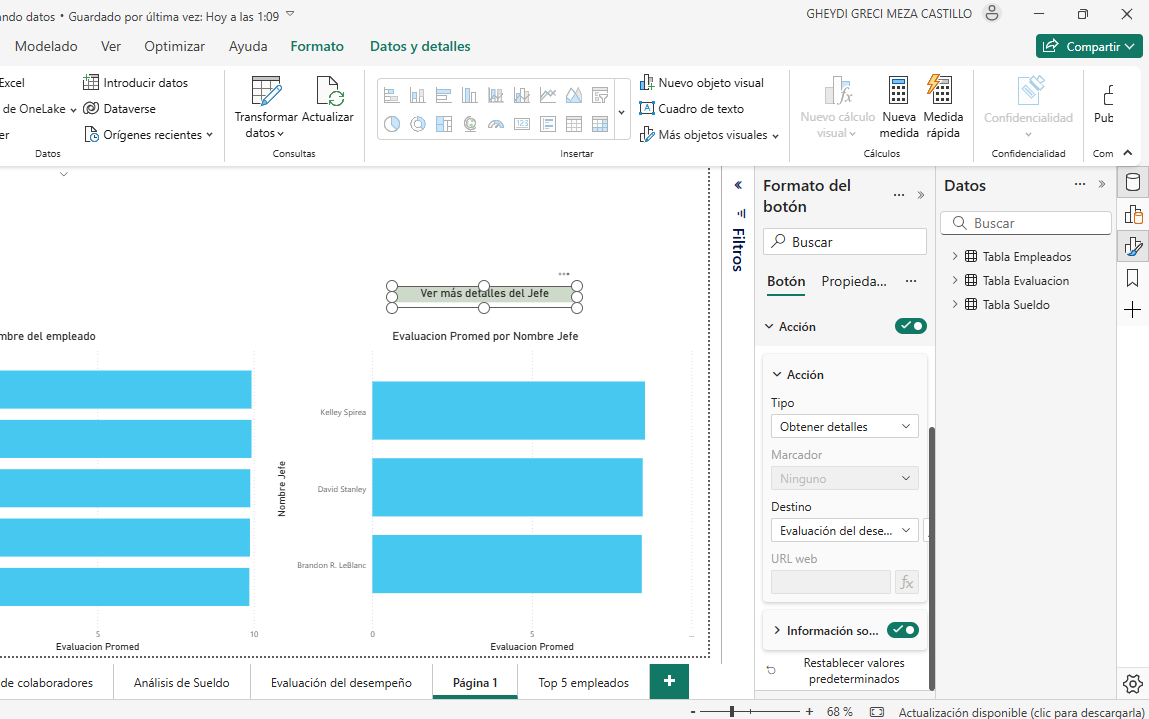This screenshot has height=719, width=1149.
Task: Toggle the Acción switch off
Action: pyautogui.click(x=910, y=326)
